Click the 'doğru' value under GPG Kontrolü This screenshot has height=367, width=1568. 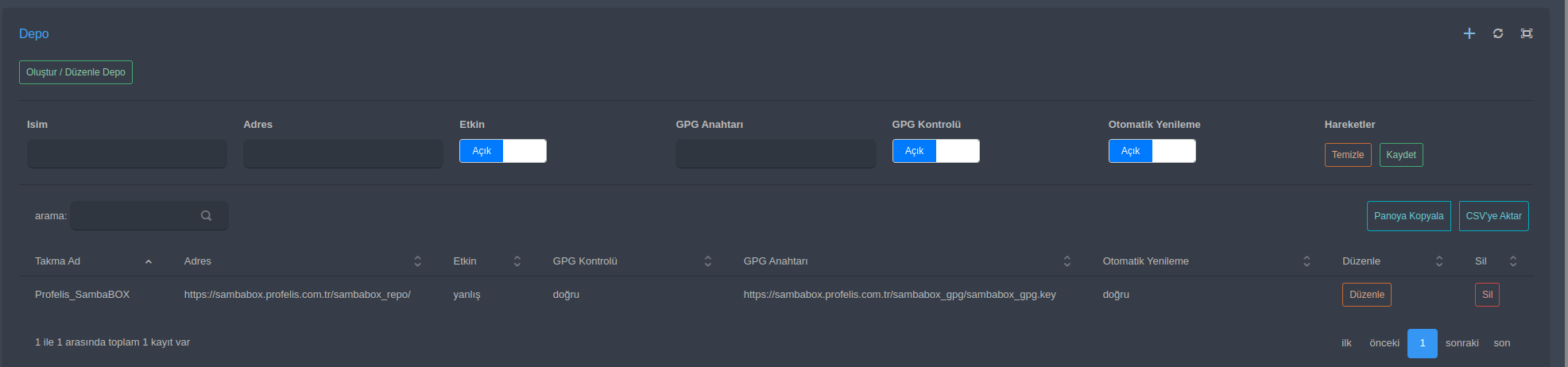[566, 295]
